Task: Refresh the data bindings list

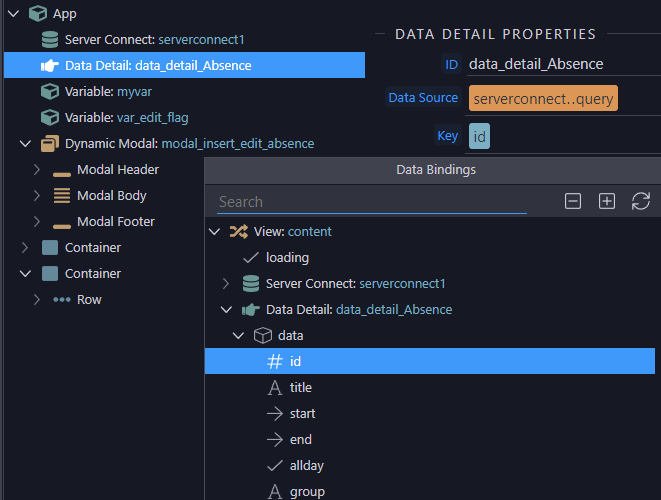Action: [640, 201]
